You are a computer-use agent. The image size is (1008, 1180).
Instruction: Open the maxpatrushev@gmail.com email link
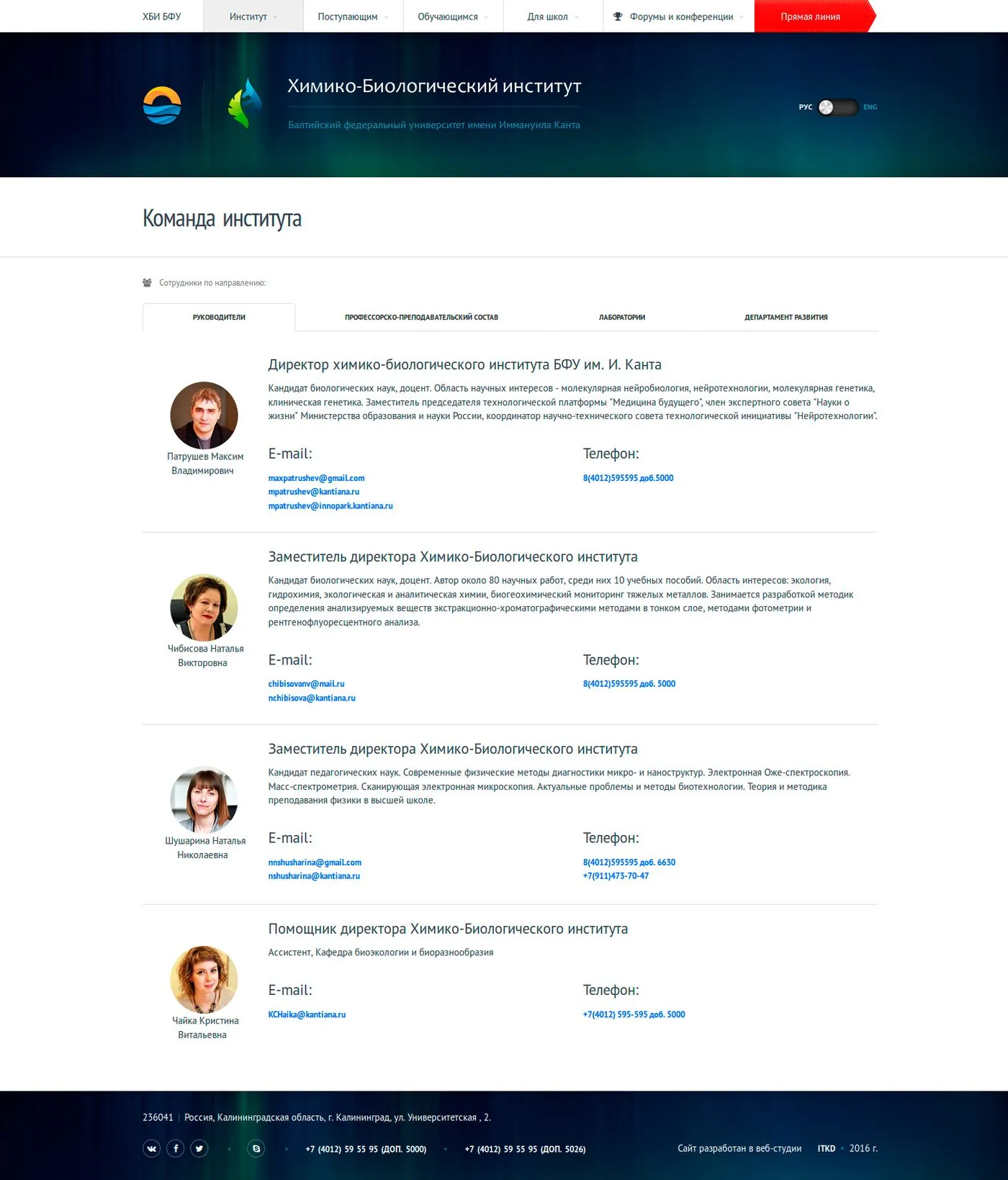point(316,478)
